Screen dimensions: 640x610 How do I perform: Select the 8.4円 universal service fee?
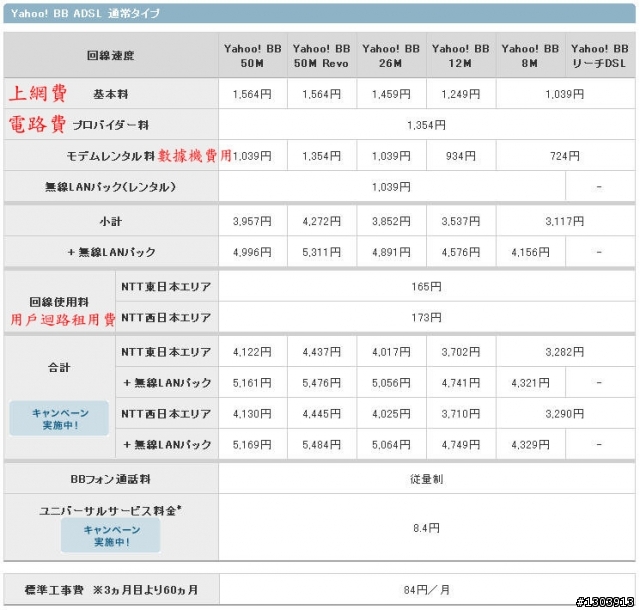[x=427, y=528]
